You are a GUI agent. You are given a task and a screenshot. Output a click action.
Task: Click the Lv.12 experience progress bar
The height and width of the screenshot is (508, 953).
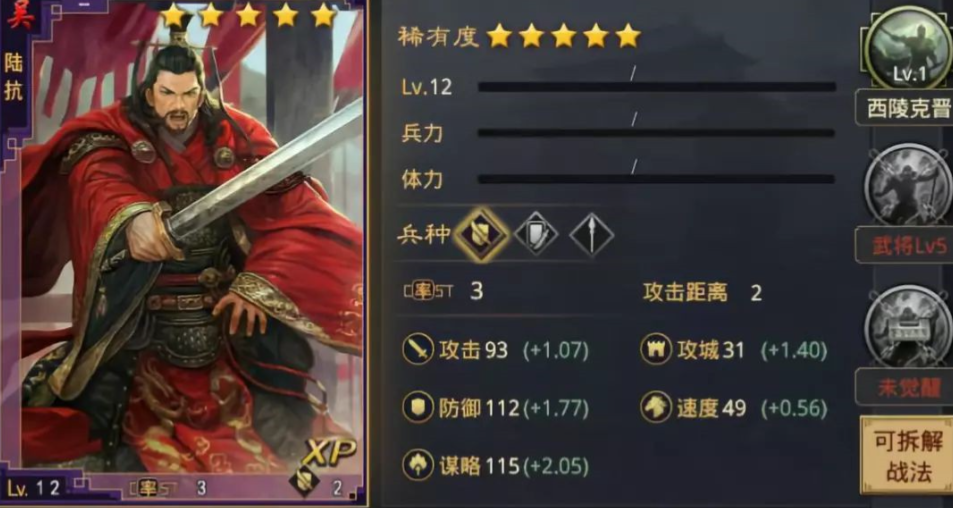click(656, 87)
